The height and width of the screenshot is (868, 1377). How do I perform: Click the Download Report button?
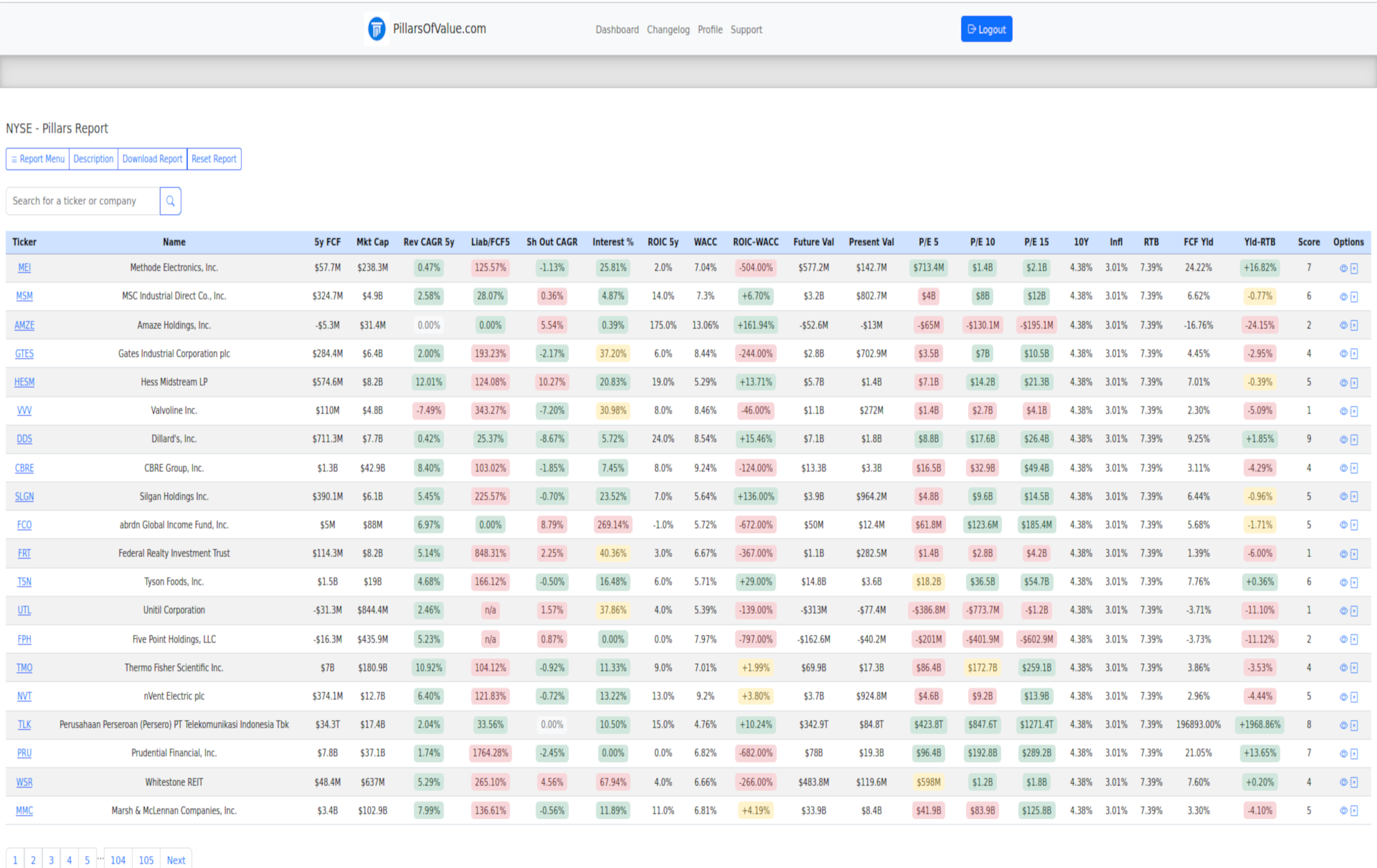152,159
